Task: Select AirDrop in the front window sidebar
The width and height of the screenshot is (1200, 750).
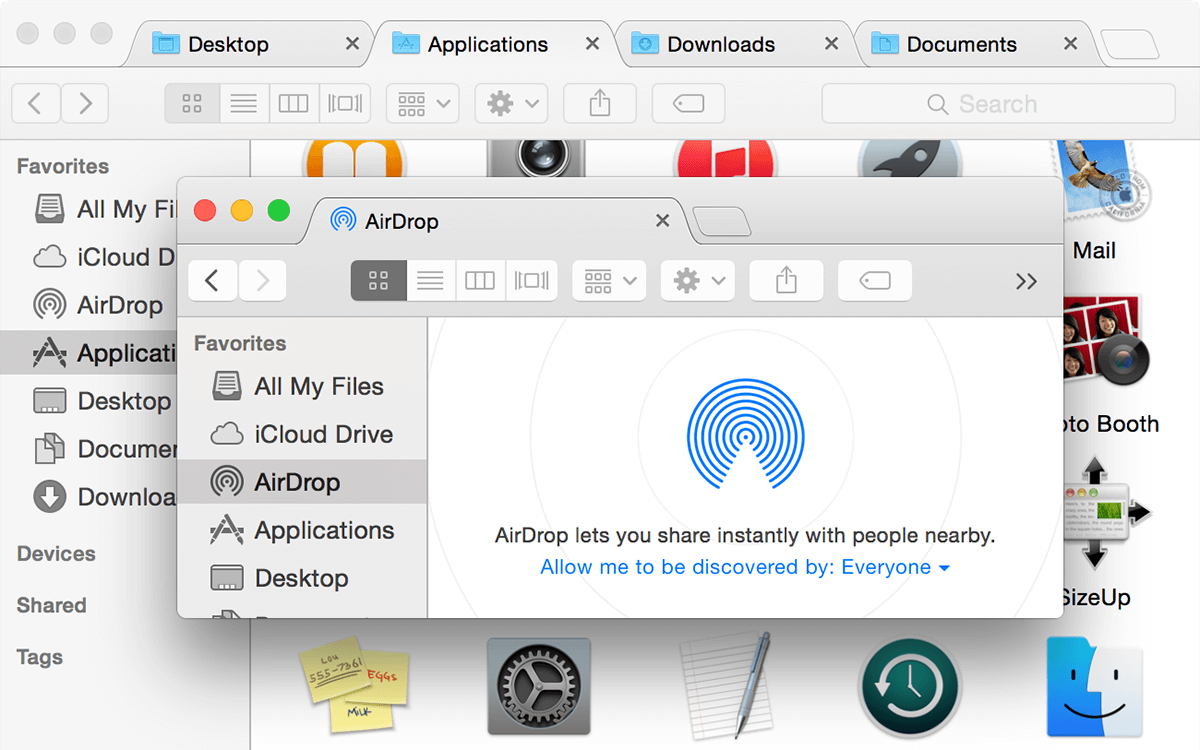Action: click(x=302, y=482)
